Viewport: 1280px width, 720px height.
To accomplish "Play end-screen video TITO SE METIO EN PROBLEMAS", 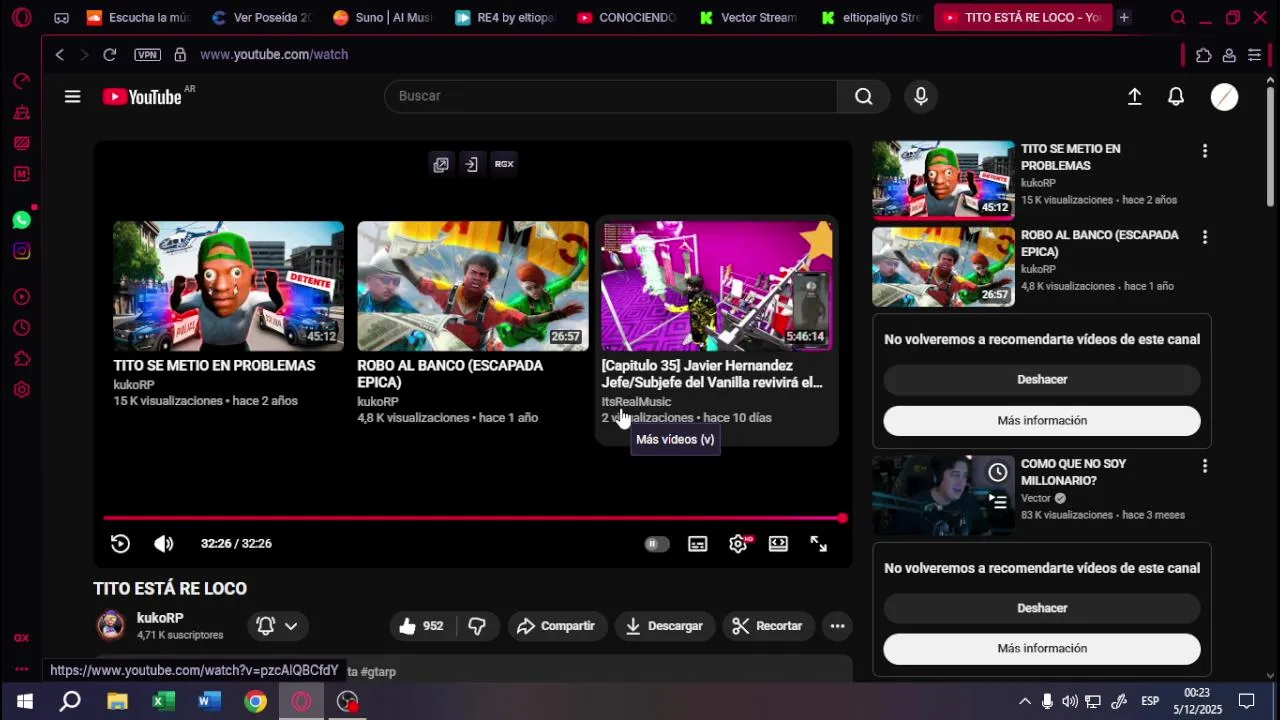I will tap(228, 286).
